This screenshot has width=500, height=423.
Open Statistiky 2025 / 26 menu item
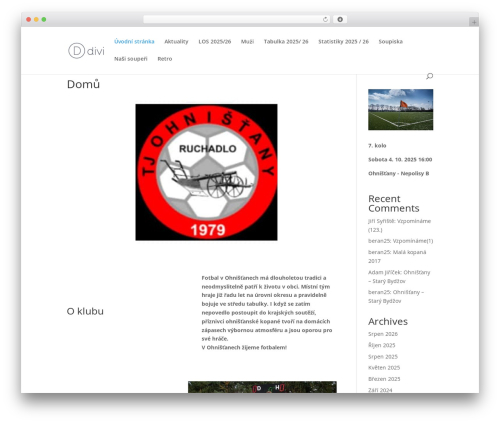(x=343, y=41)
